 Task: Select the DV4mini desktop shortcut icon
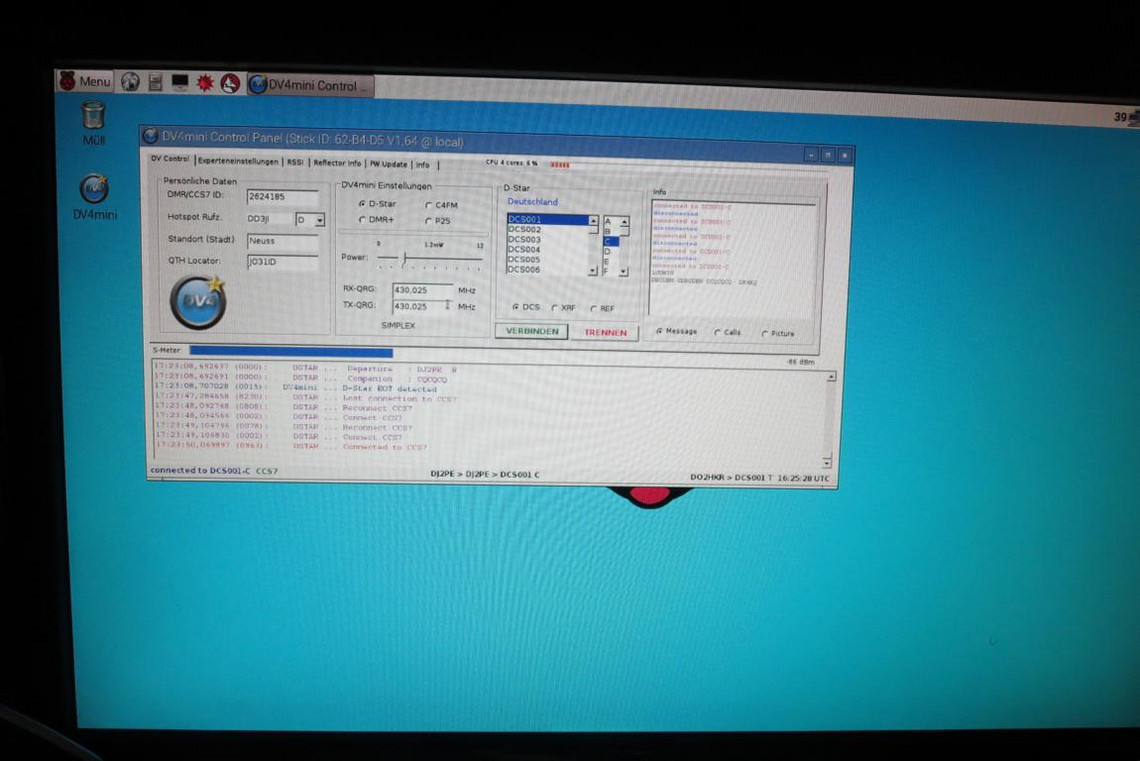[95, 196]
